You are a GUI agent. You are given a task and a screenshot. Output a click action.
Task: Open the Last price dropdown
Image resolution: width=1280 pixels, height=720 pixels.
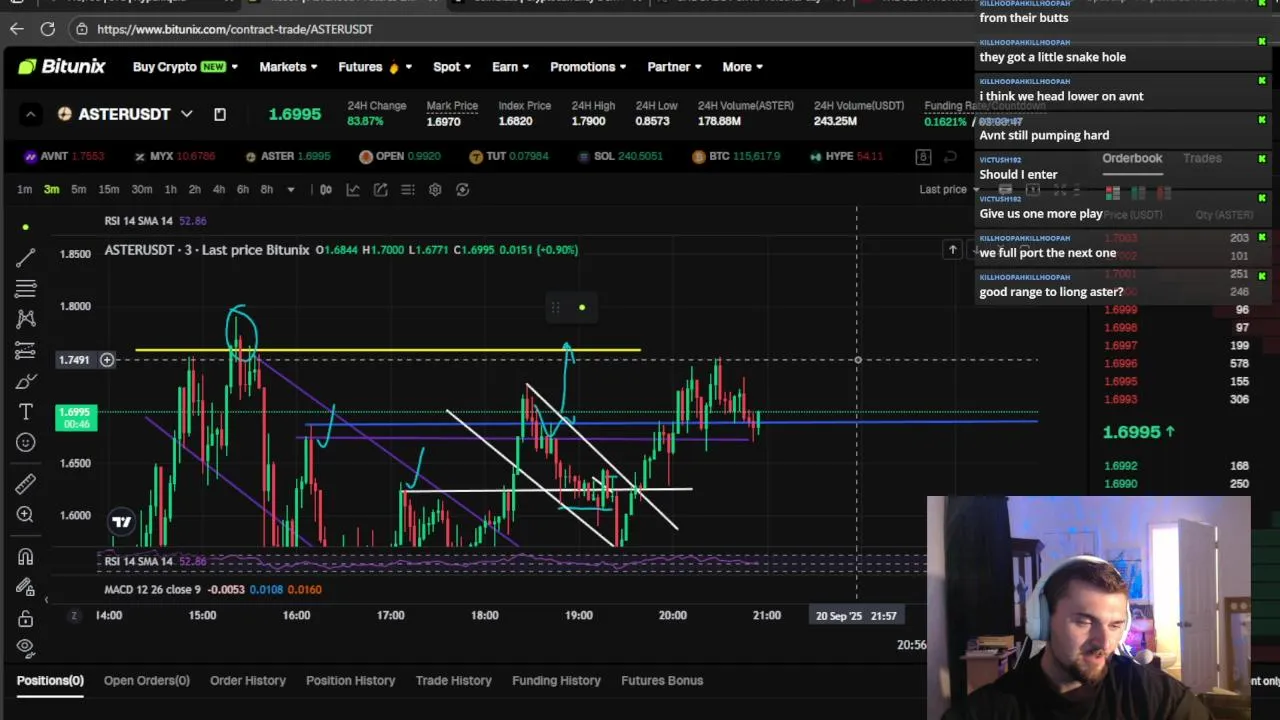(950, 189)
